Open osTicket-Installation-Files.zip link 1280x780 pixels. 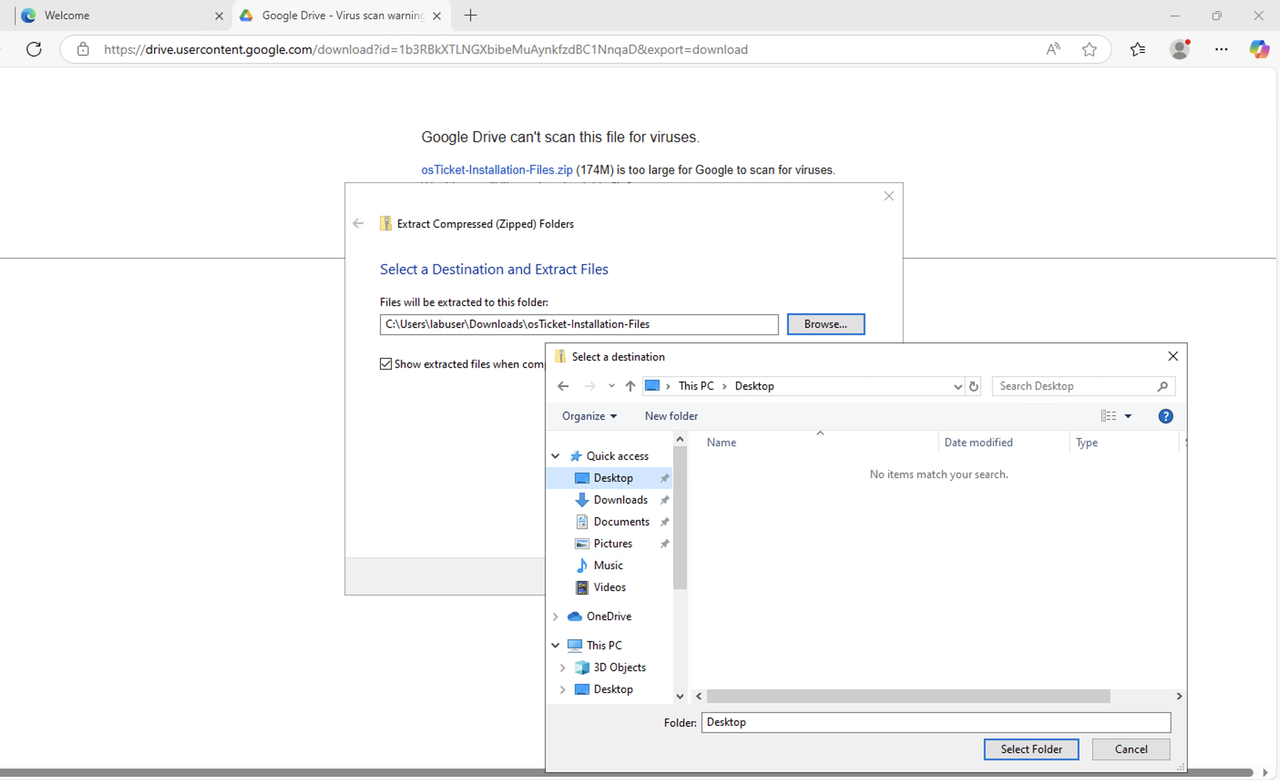[497, 170]
